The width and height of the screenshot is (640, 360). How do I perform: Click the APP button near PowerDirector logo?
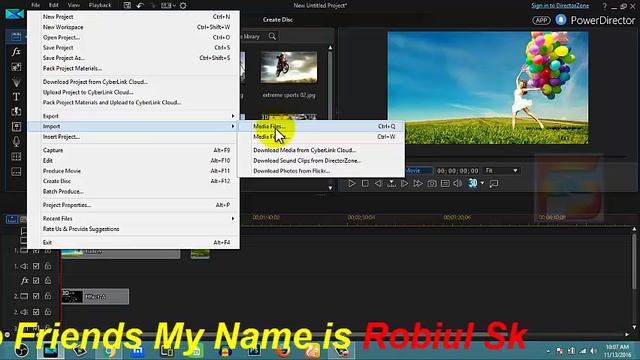(x=541, y=20)
